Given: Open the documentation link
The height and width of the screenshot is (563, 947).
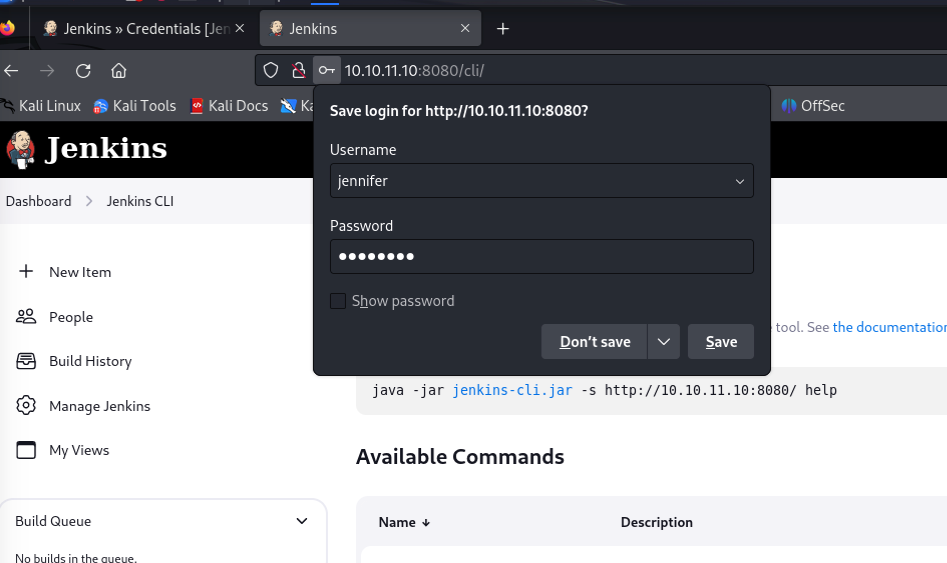Looking at the screenshot, I should 890,327.
